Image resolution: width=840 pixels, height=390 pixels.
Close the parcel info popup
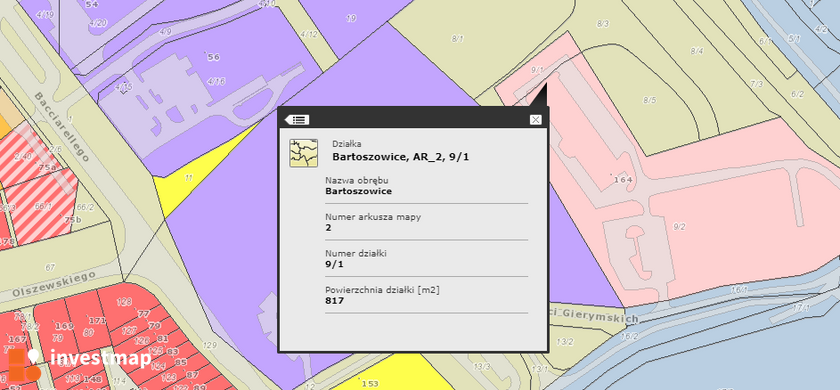click(x=535, y=119)
